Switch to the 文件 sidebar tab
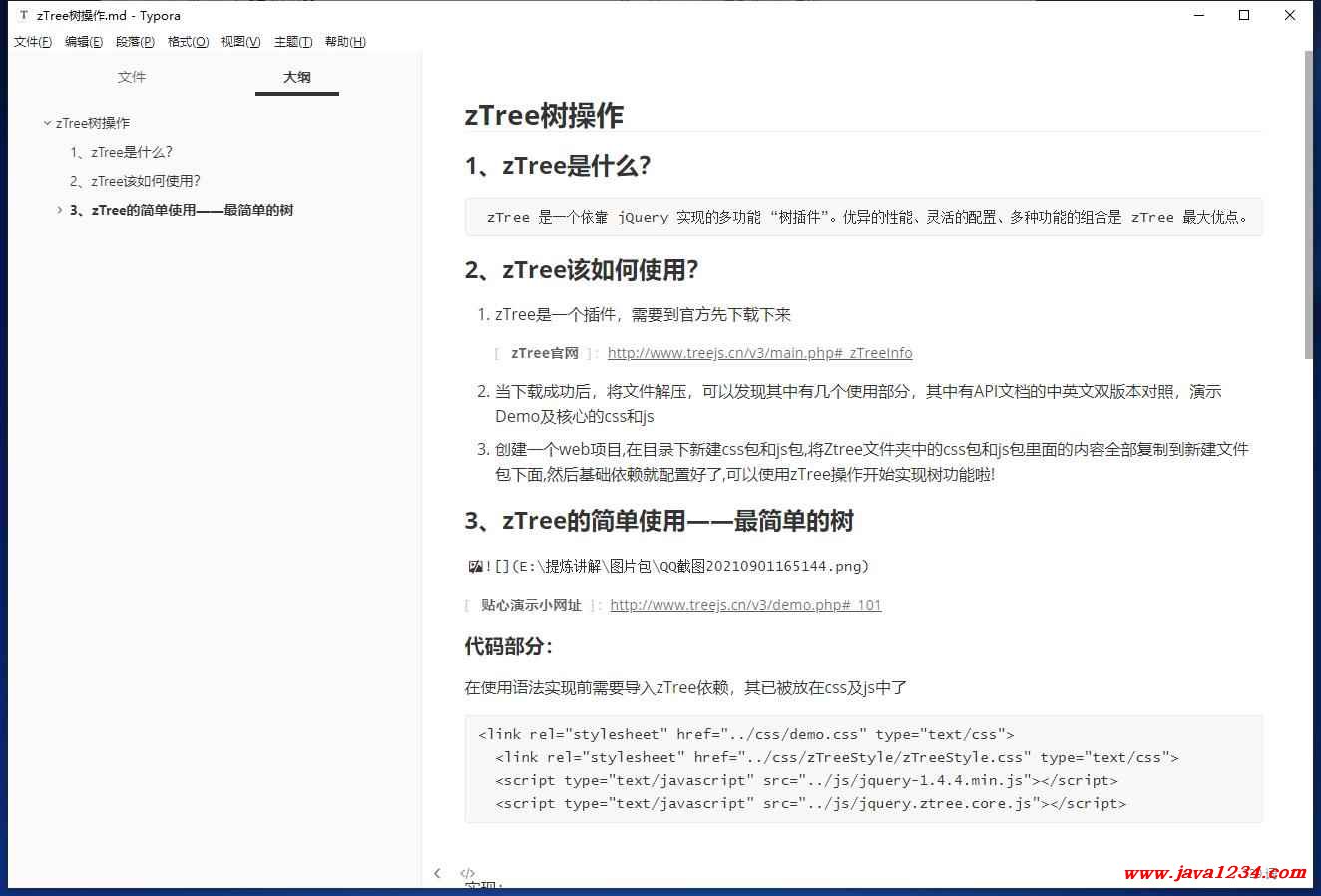 pos(132,77)
